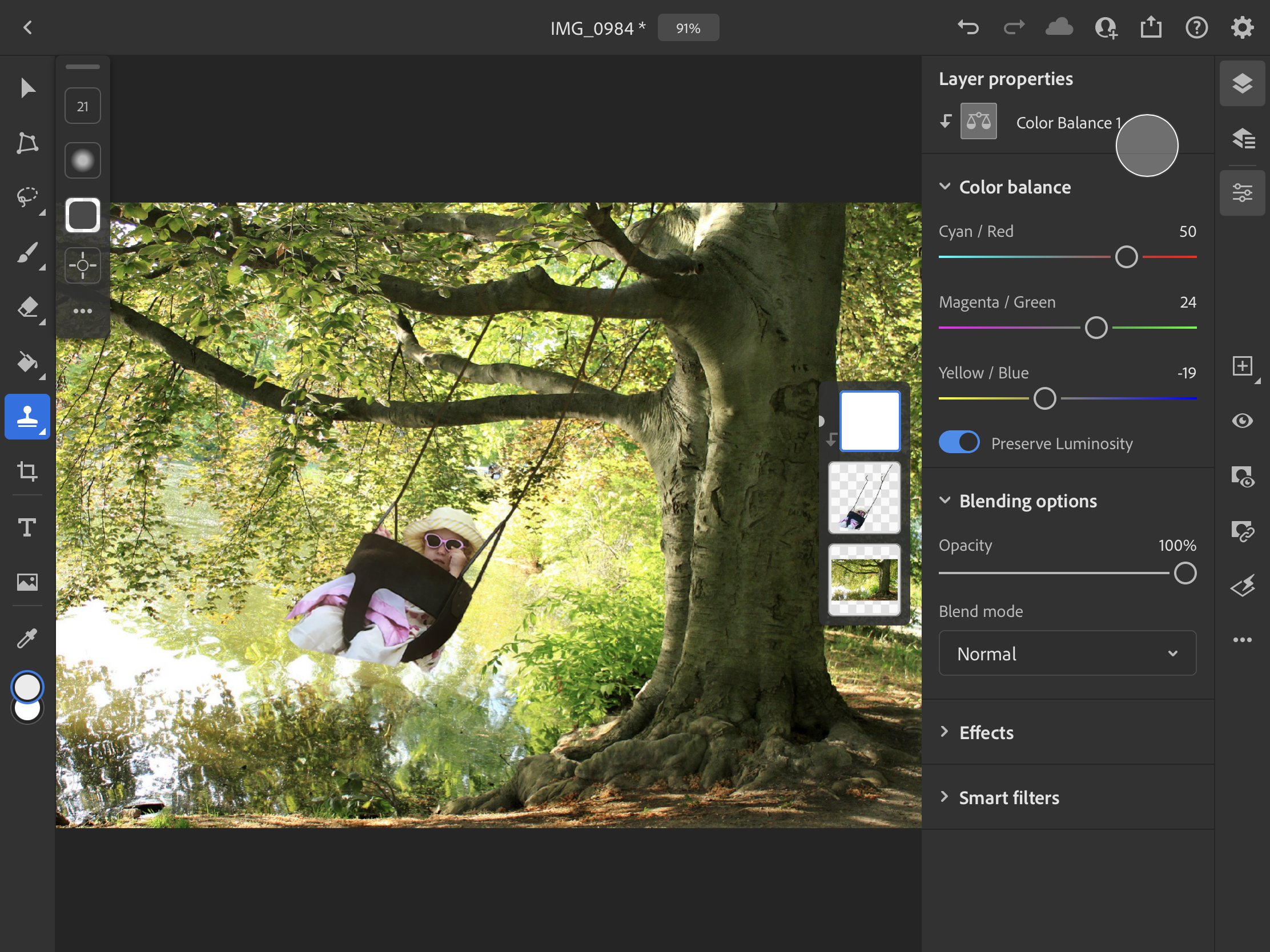Click the tool options panel drag handle
Viewport: 1270px width, 952px height.
pos(83,67)
